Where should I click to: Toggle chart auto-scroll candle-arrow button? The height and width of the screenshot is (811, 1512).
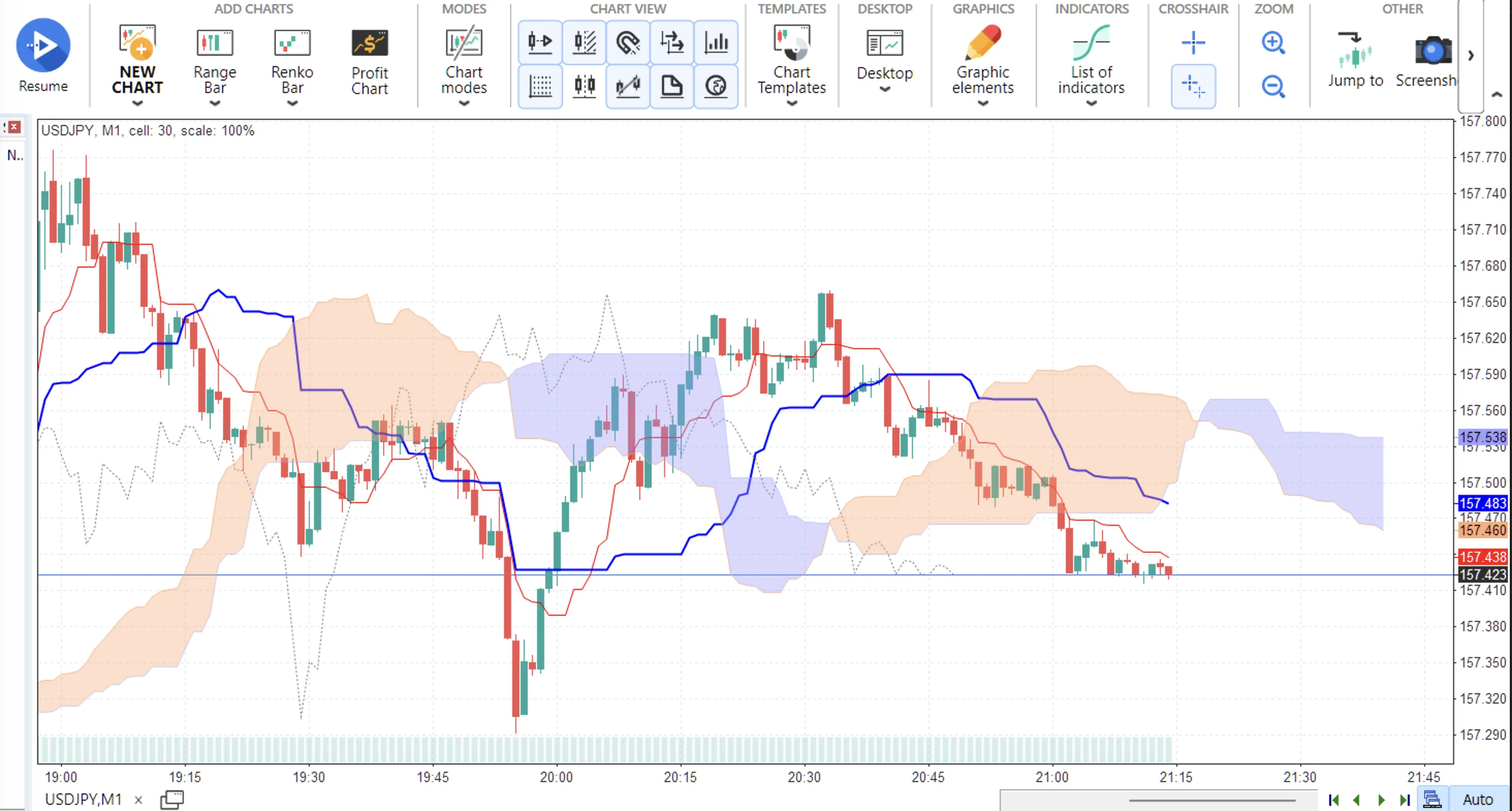pyautogui.click(x=540, y=42)
